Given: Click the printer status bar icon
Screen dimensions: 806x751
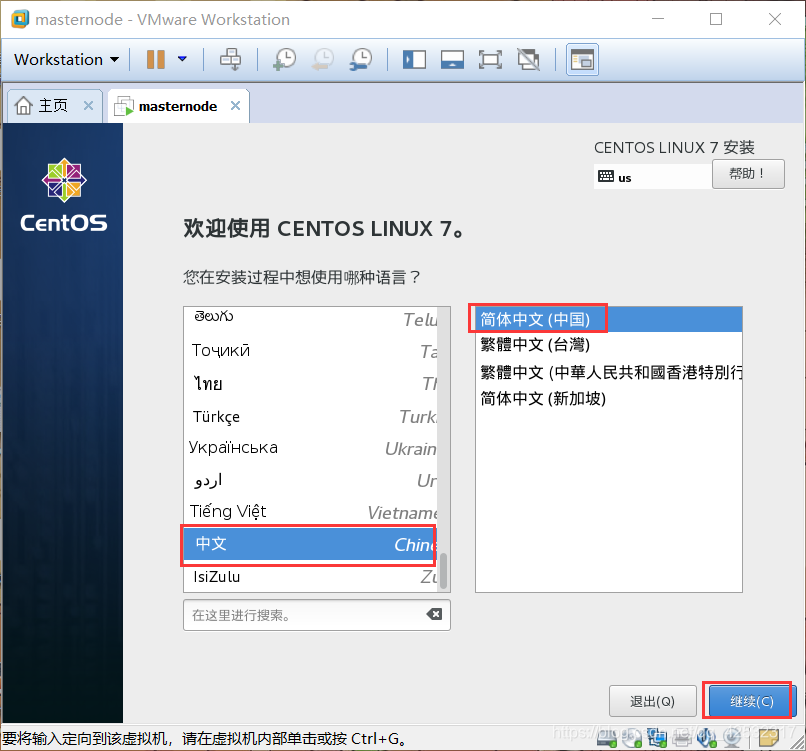Looking at the screenshot, I should (x=682, y=738).
